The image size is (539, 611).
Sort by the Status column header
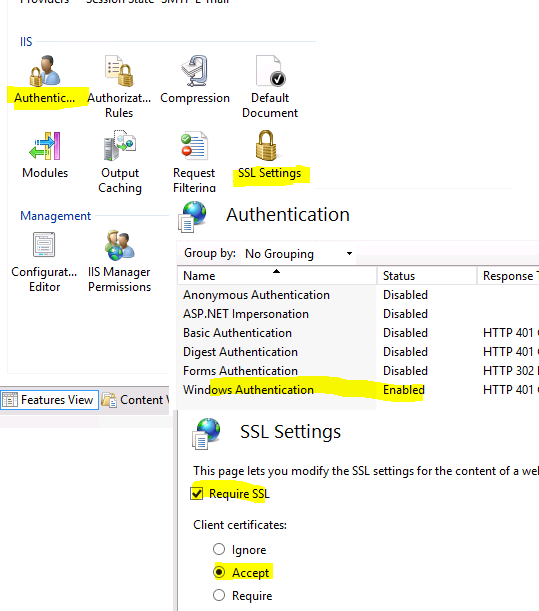coord(427,276)
